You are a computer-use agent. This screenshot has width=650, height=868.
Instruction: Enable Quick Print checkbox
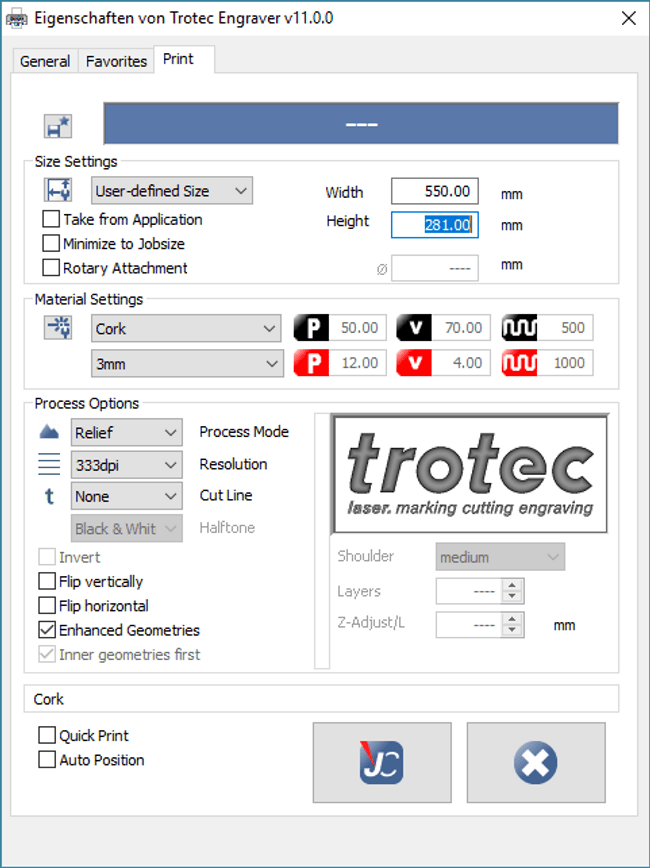pos(47,735)
